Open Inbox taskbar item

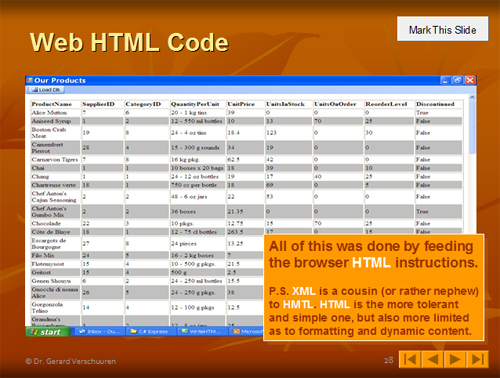99,331
